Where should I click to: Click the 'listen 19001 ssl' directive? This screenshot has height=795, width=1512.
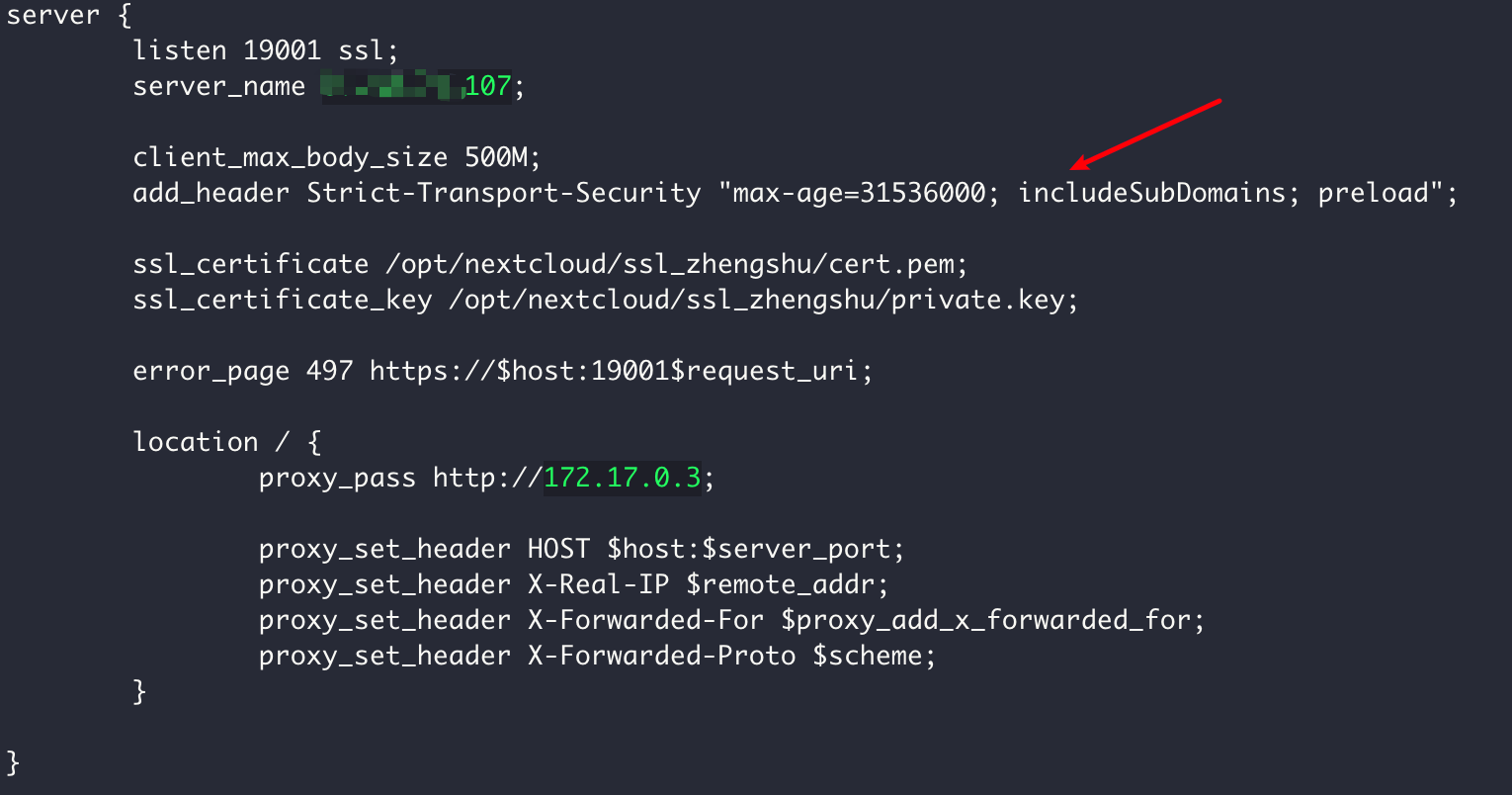265,51
